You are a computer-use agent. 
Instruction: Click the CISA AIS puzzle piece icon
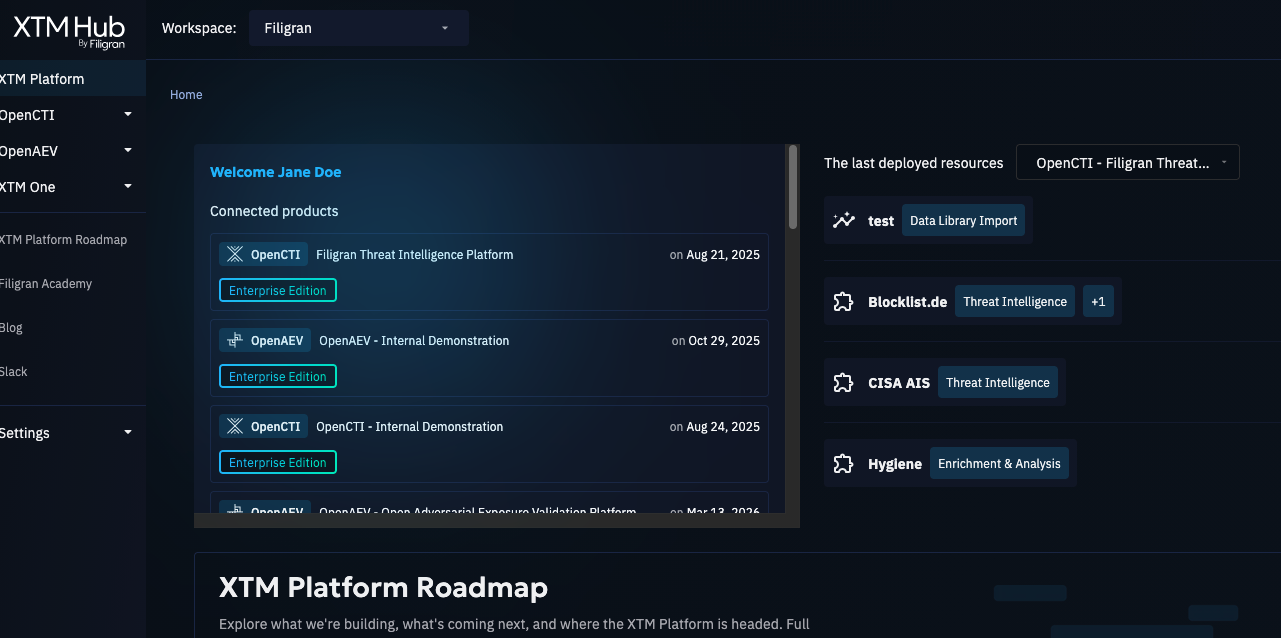pos(844,383)
